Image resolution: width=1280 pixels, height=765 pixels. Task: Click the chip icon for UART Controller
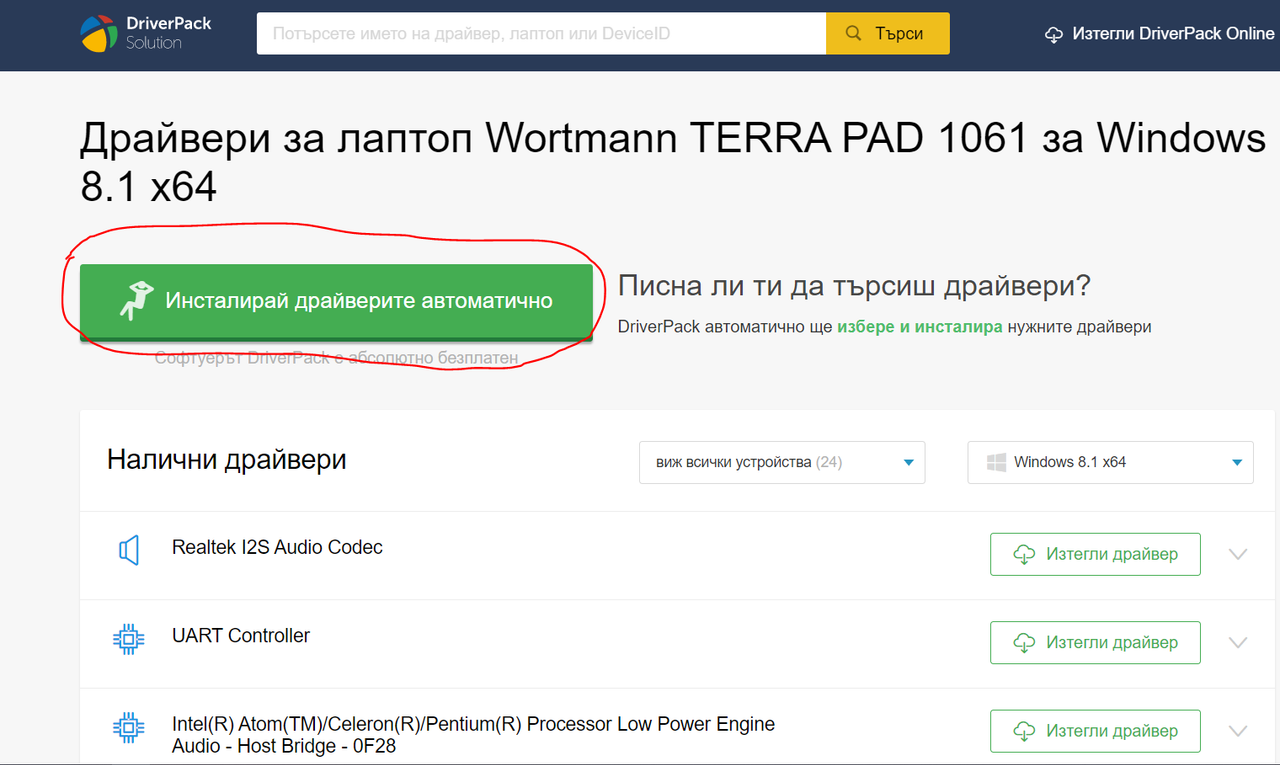pyautogui.click(x=128, y=639)
